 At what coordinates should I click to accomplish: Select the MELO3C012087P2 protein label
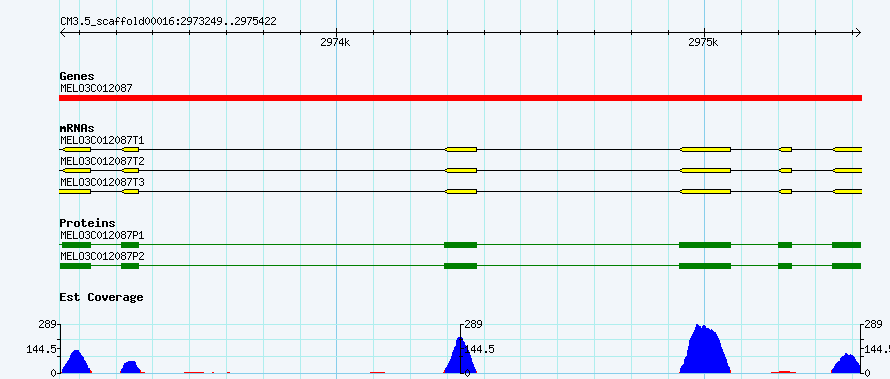point(102,256)
